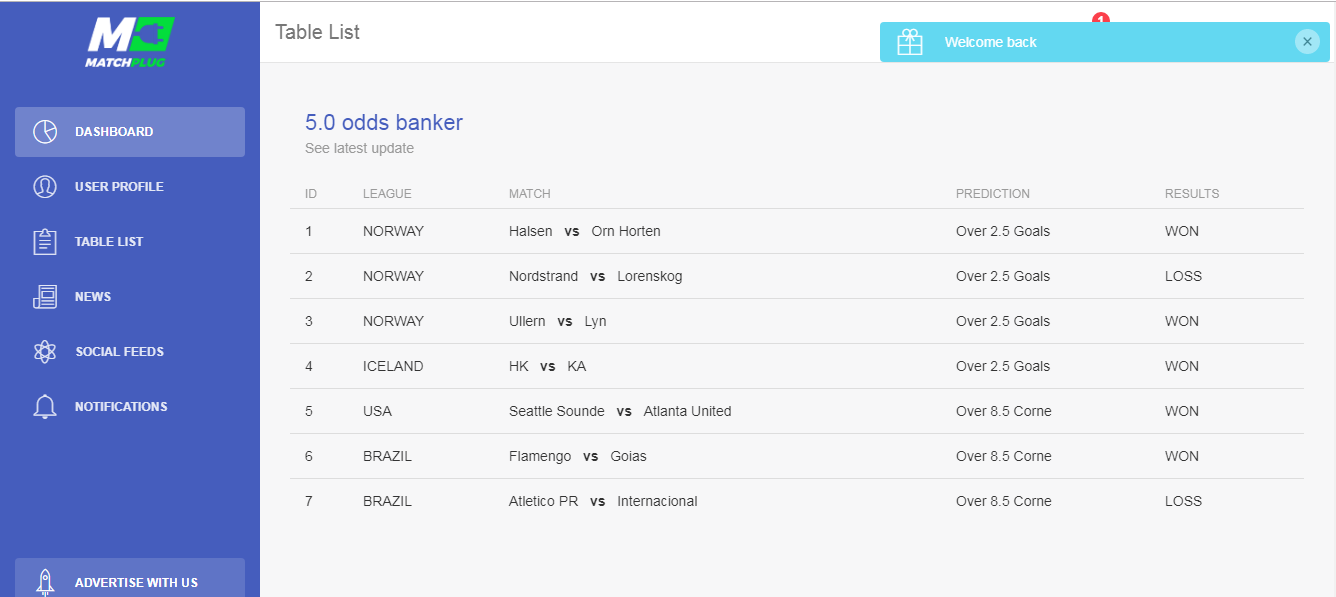This screenshot has width=1336, height=597.
Task: Click the Dashboard pie chart icon
Action: (x=45, y=132)
